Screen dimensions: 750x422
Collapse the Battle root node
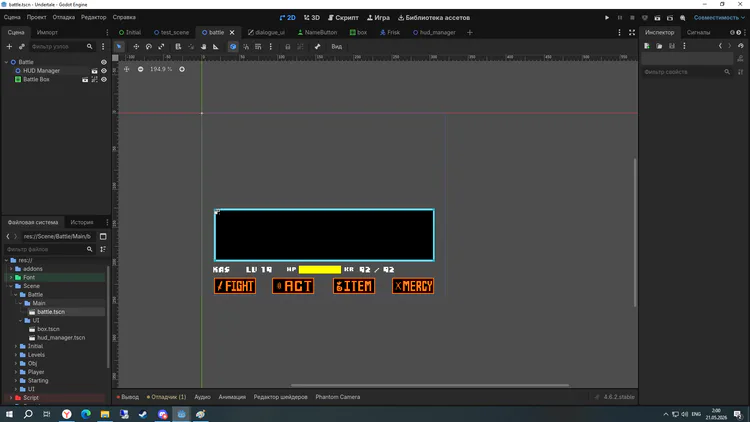coord(6,62)
